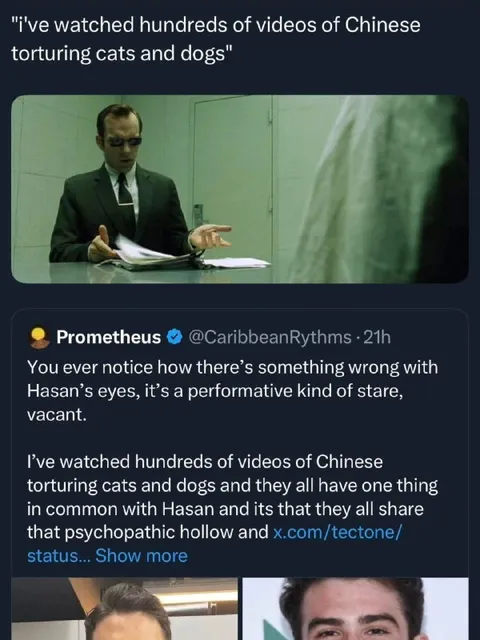Screen dimensions: 480x640
Task: Click the quoted paragraph starting "I've watched hundreds"
Action: point(232,509)
